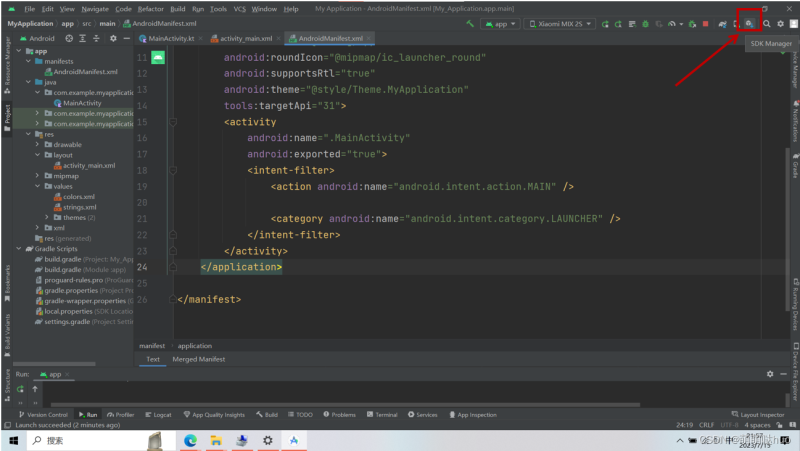Select the Text tab below editor
Screen dimensions: 800x451
pyautogui.click(x=153, y=359)
